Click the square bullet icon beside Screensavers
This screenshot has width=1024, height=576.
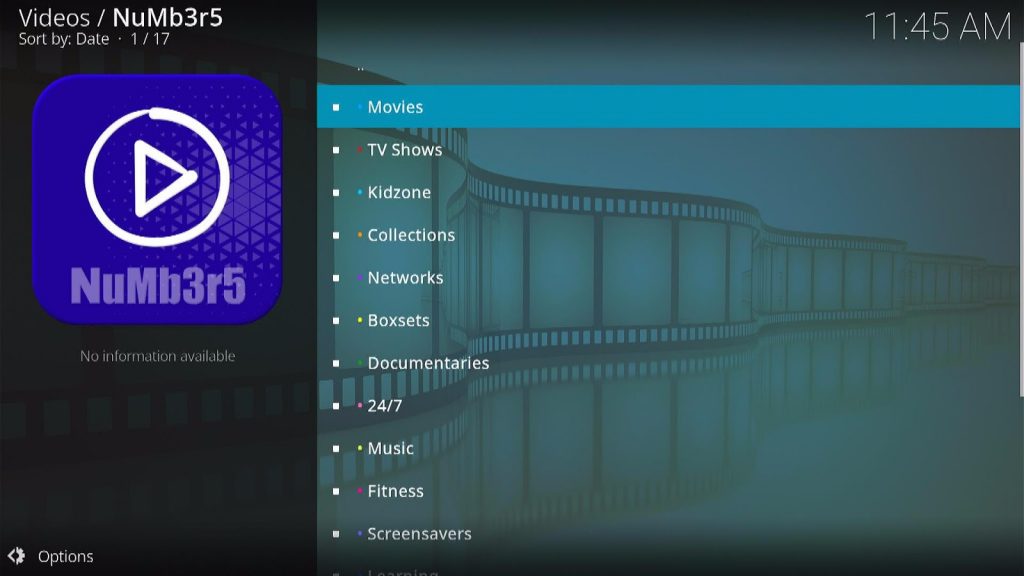pyautogui.click(x=336, y=534)
